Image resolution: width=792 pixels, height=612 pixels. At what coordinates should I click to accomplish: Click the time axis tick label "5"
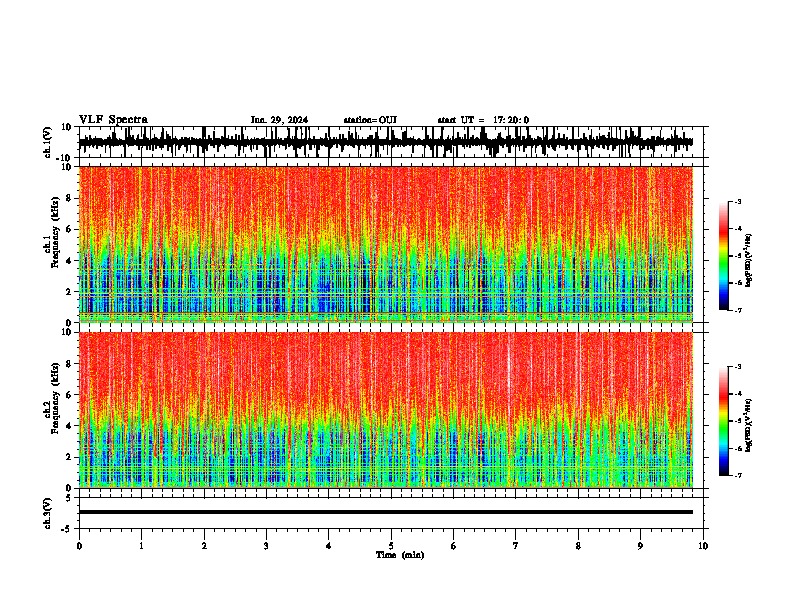tap(391, 546)
